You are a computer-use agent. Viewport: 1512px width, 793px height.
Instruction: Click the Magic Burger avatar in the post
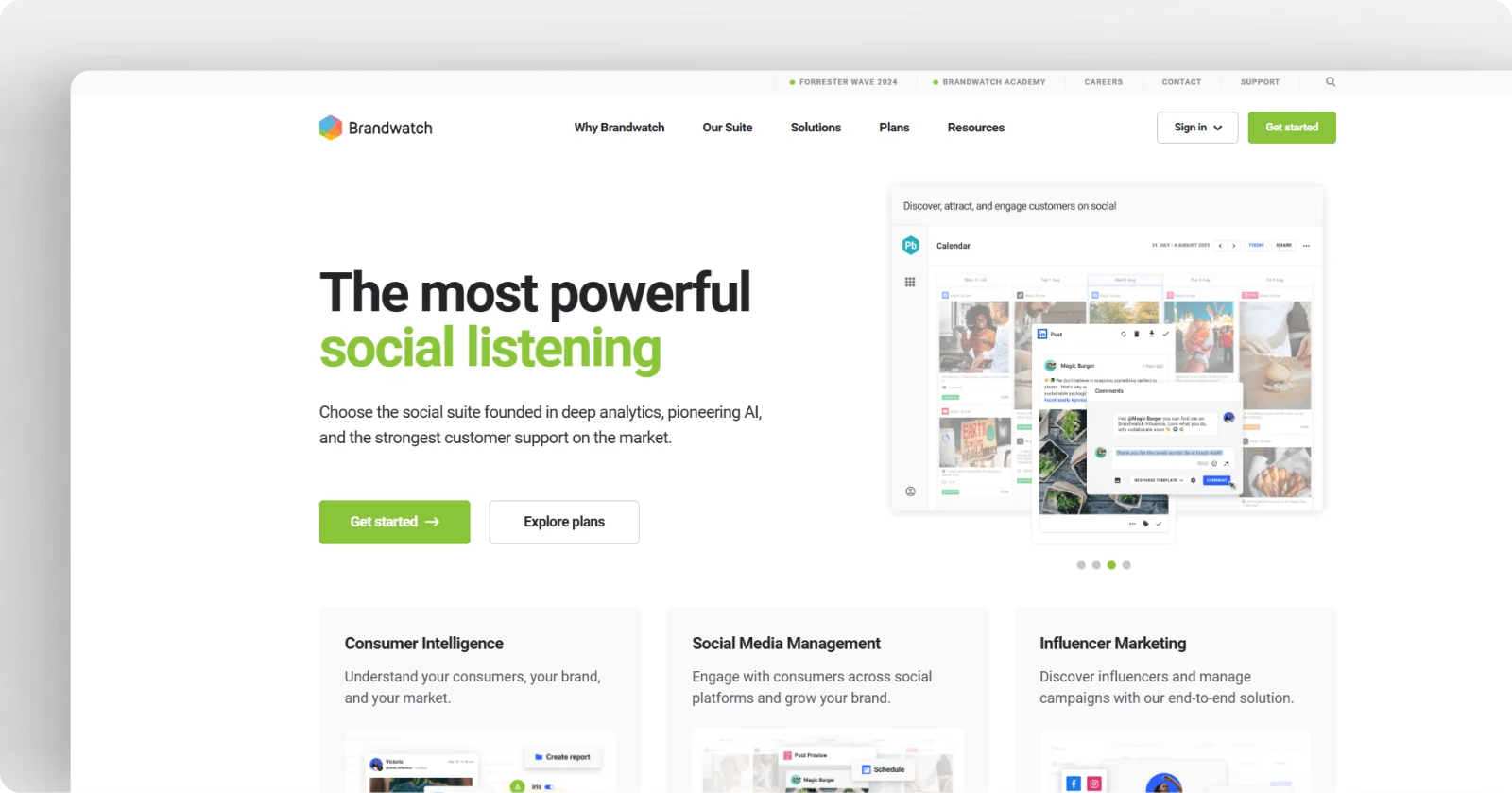coord(1050,366)
